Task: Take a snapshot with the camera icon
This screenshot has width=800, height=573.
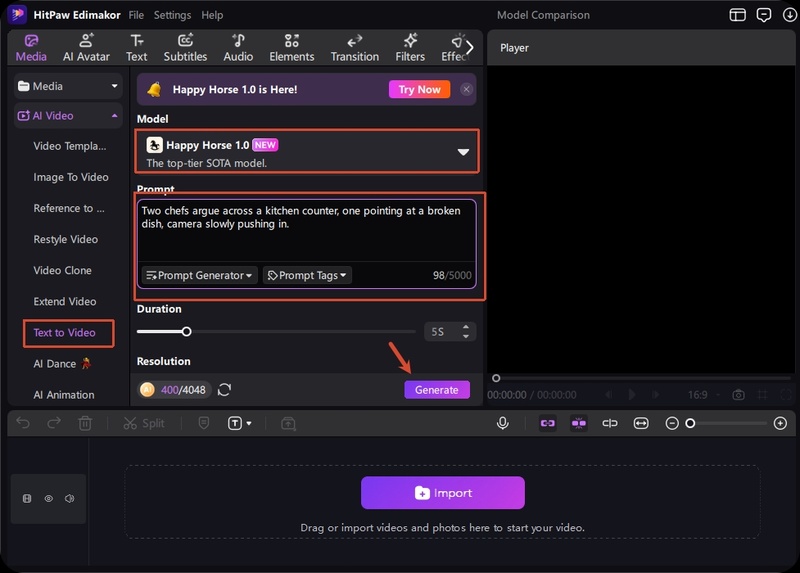Action: click(x=738, y=395)
